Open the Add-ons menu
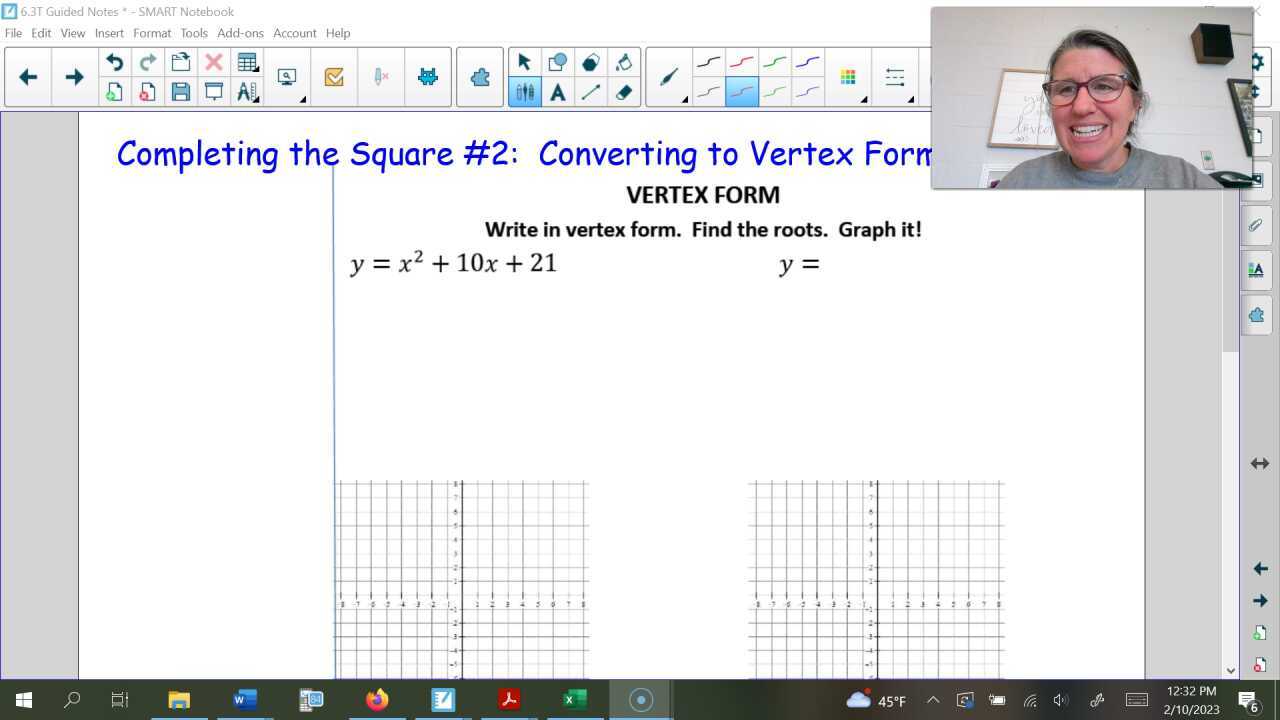This screenshot has width=1280, height=720. pos(240,33)
